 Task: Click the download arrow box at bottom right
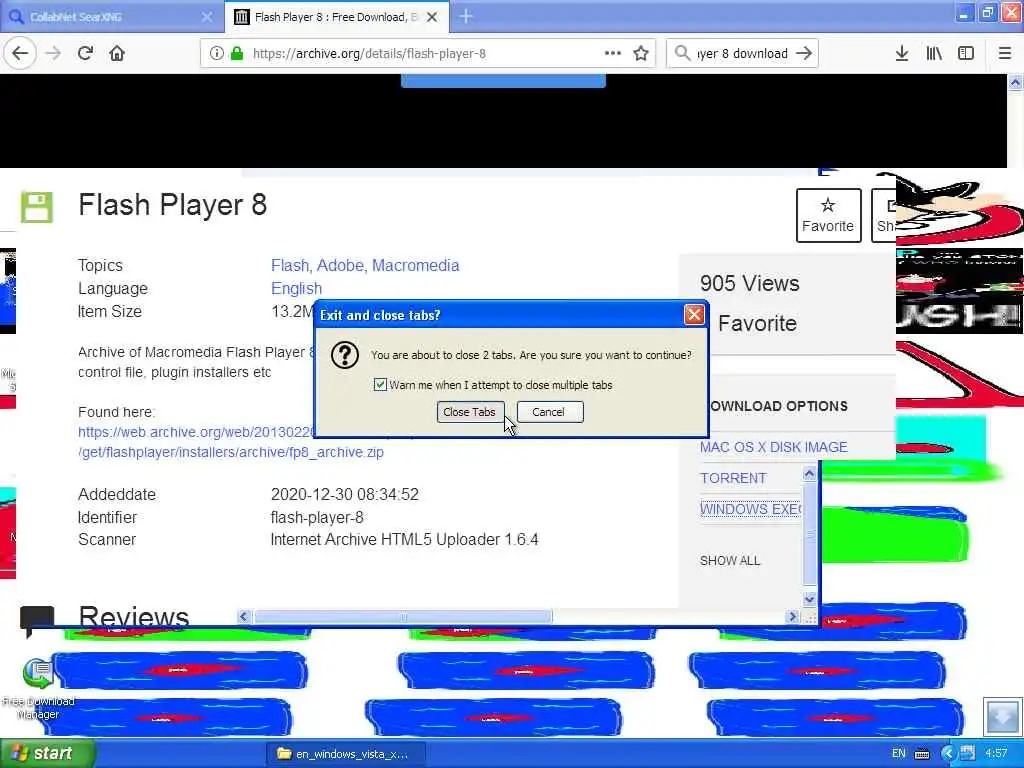pos(1002,716)
